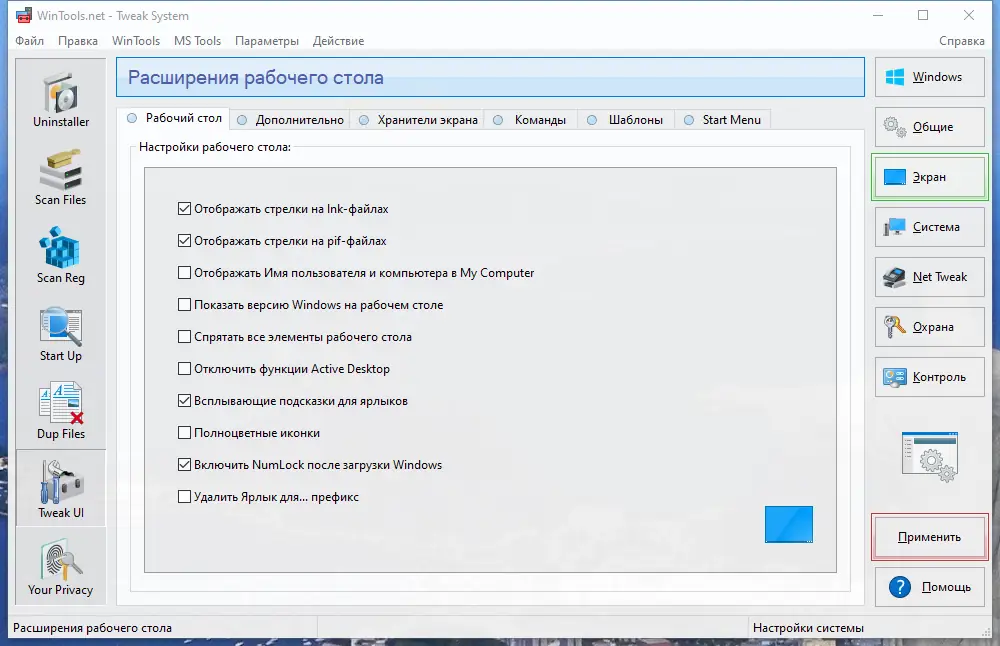
Task: Open the WinTools menu
Action: [x=136, y=41]
